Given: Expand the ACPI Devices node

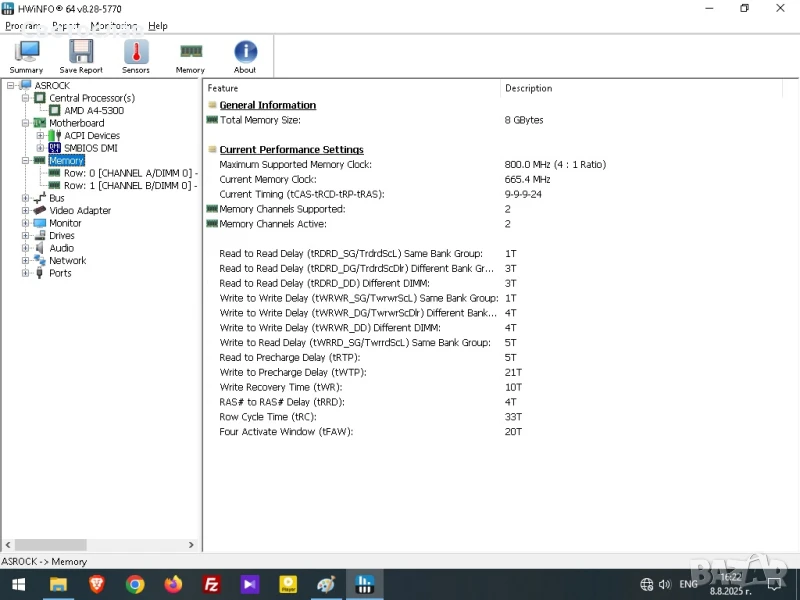Looking at the screenshot, I should (40, 136).
